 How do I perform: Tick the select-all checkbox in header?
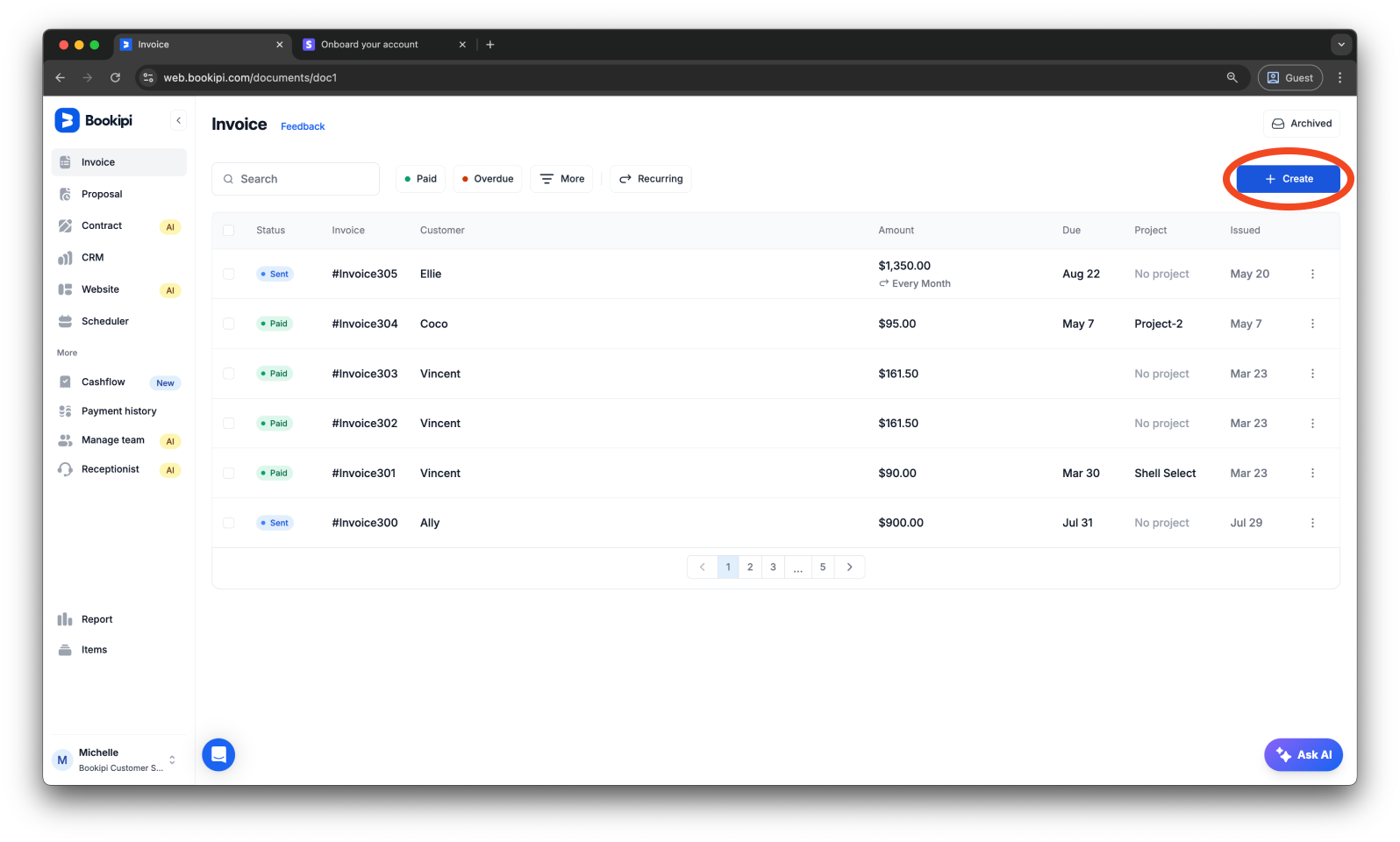click(229, 230)
